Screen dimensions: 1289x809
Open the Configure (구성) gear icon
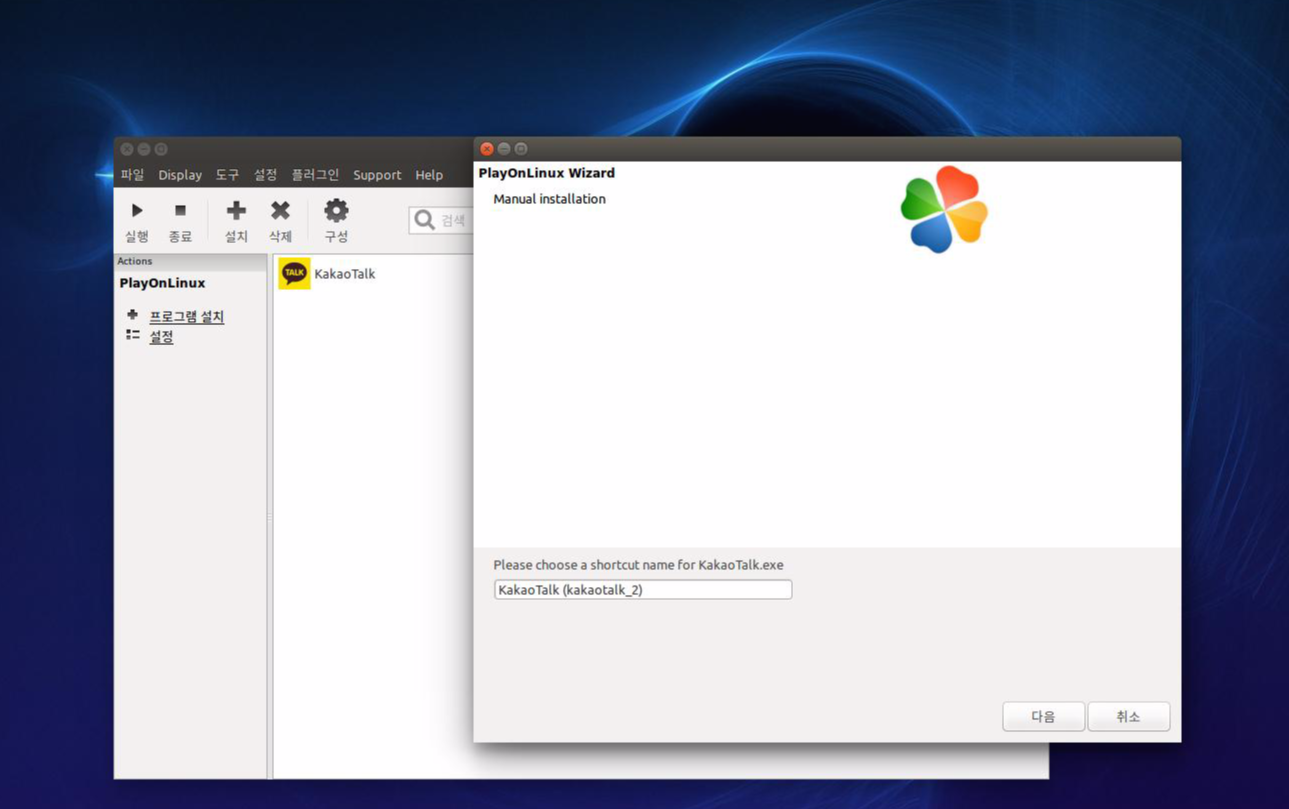point(336,210)
